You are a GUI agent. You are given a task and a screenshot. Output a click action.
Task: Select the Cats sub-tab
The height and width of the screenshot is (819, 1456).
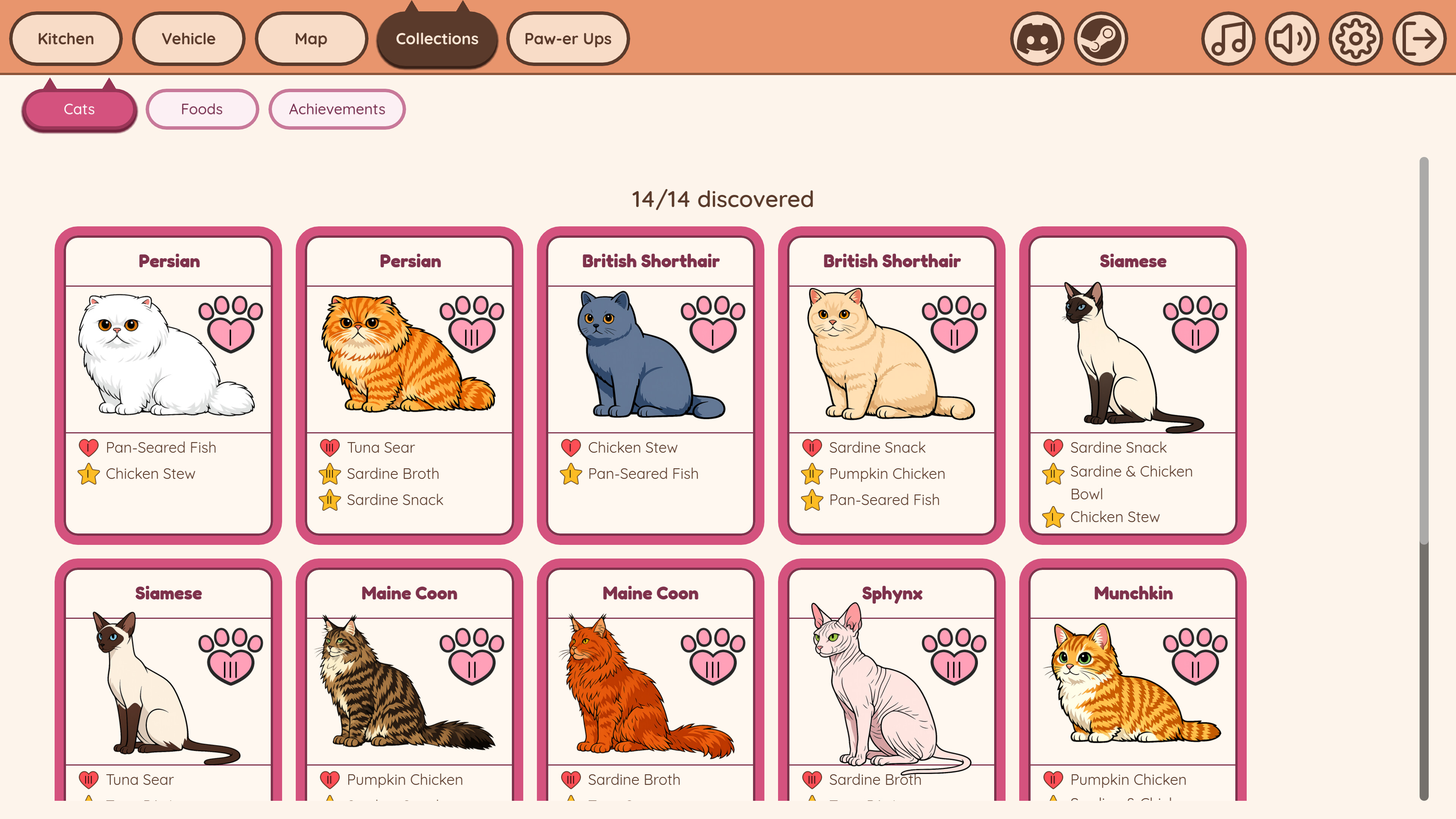tap(79, 109)
